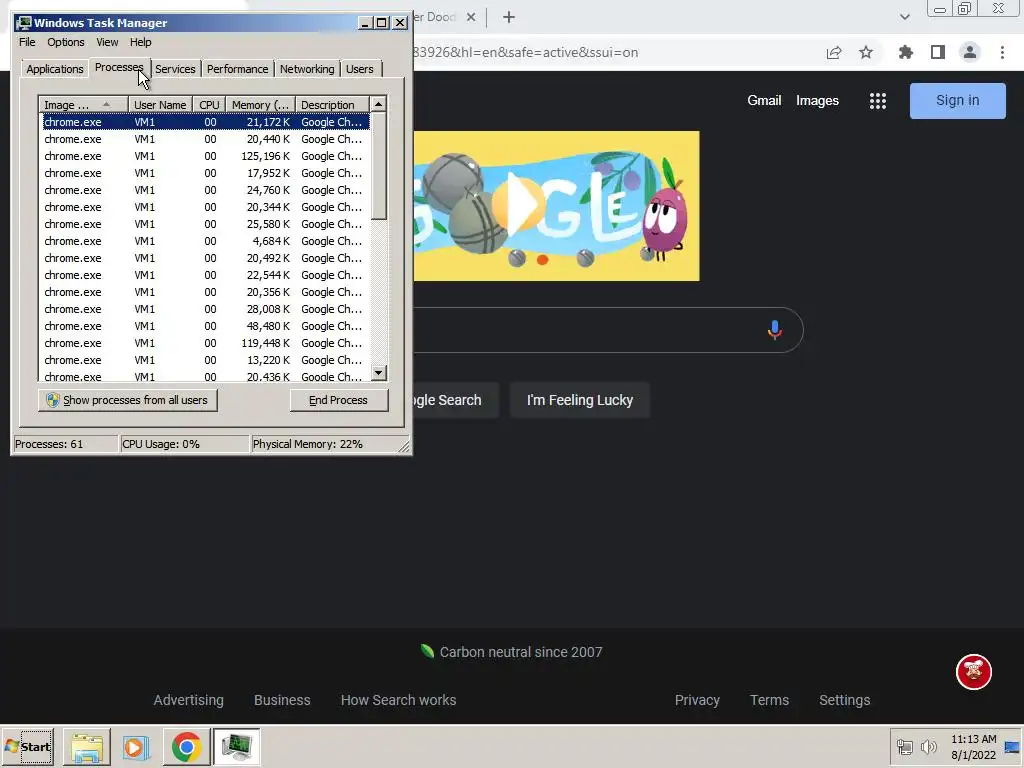1024x768 pixels.
Task: Click the Chrome address bar URL
Action: point(525,52)
